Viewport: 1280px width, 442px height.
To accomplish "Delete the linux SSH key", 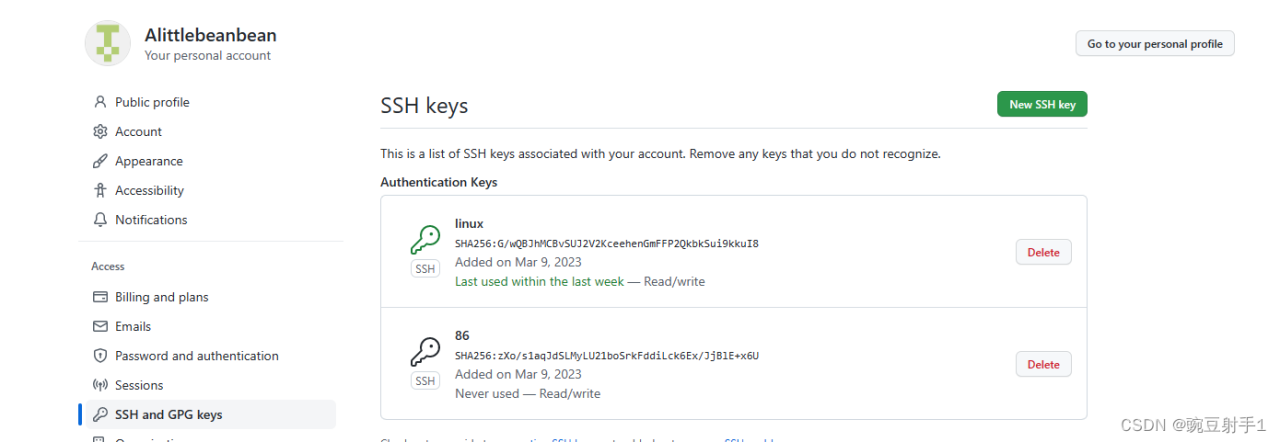I will (1043, 252).
